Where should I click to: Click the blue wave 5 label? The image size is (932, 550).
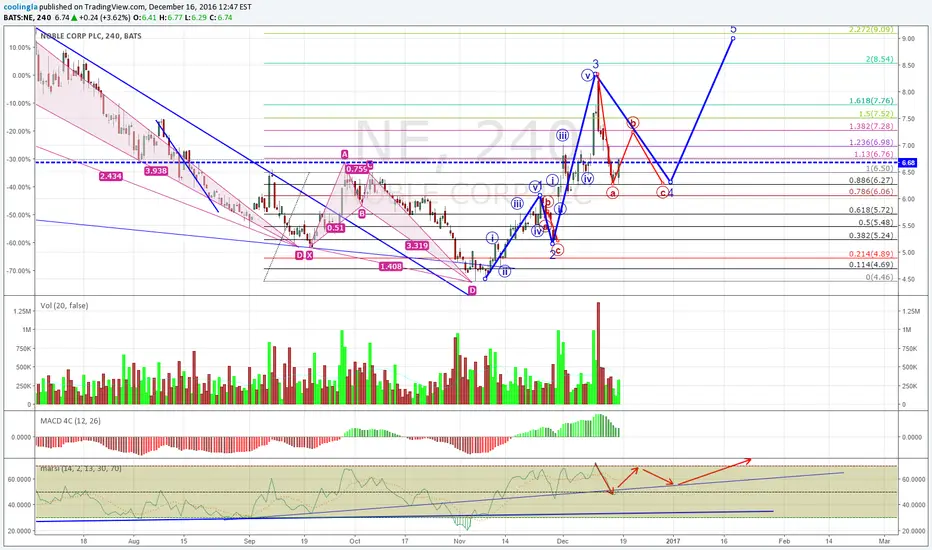(x=733, y=29)
